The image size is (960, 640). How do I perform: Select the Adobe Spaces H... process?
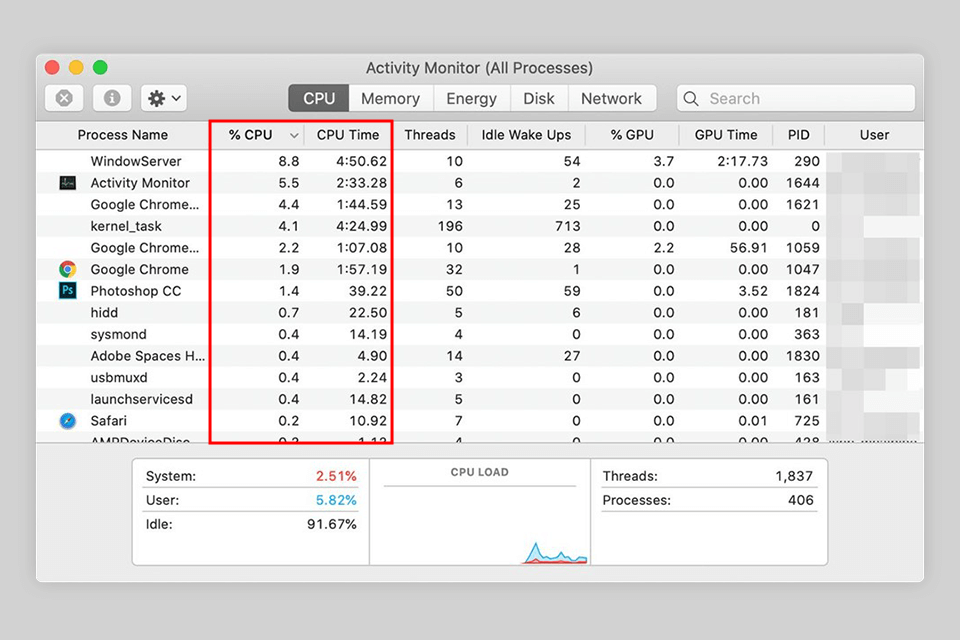[x=148, y=356]
